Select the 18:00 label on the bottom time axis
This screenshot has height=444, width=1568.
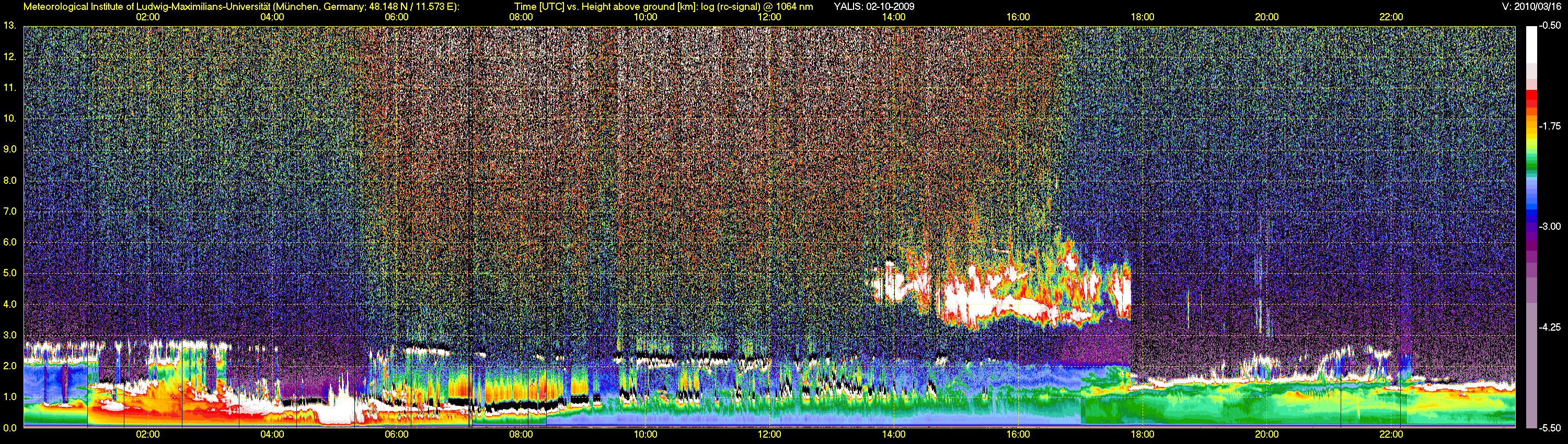click(1143, 434)
